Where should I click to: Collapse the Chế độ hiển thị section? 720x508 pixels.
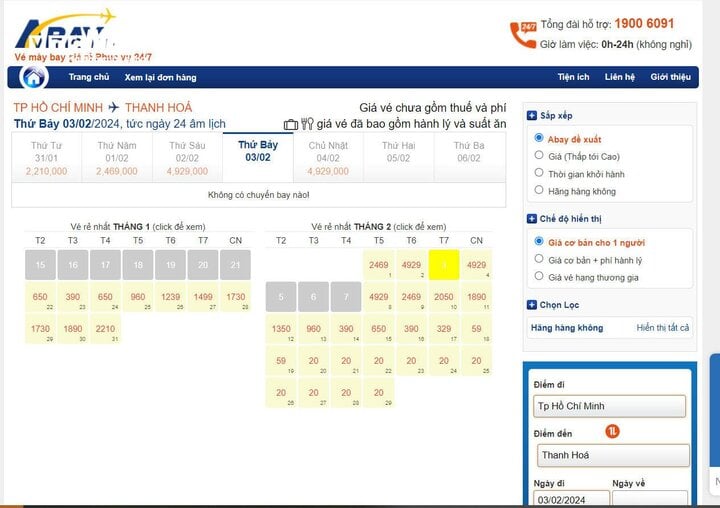(532, 218)
